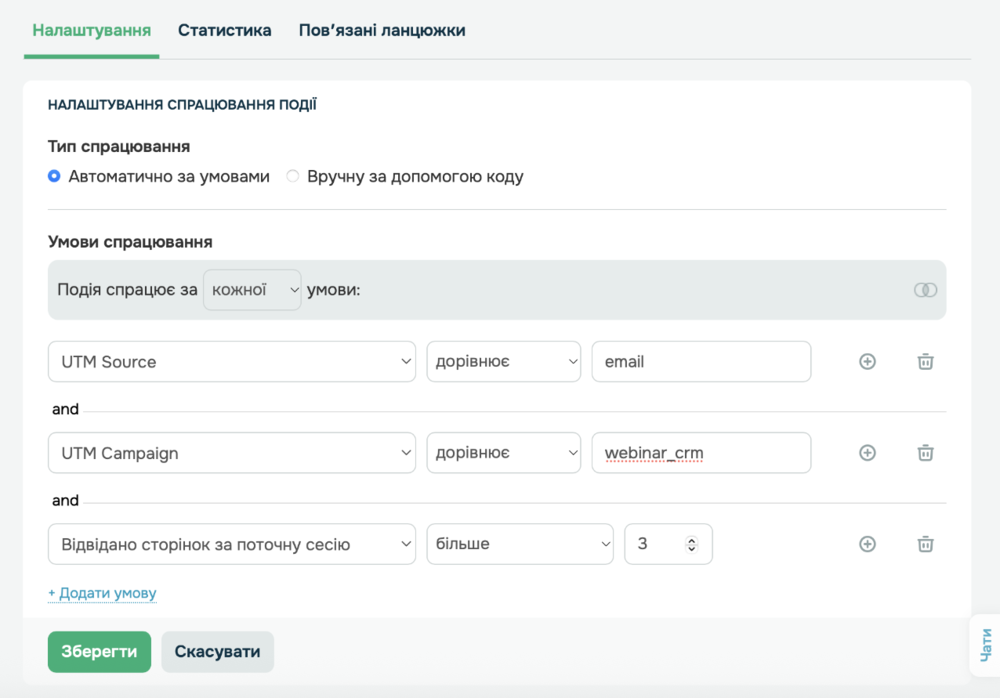Click the number stepper arrows for value 3

coord(690,544)
